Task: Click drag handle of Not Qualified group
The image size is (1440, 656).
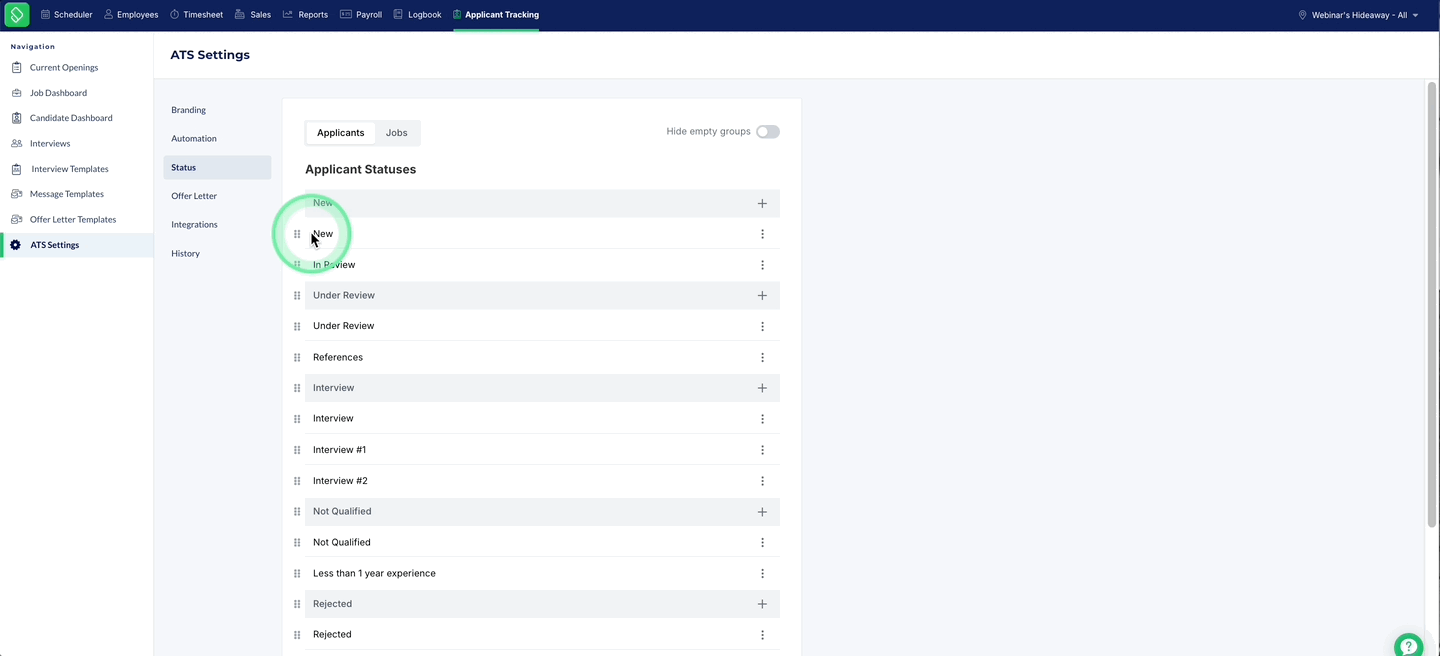Action: pos(297,512)
